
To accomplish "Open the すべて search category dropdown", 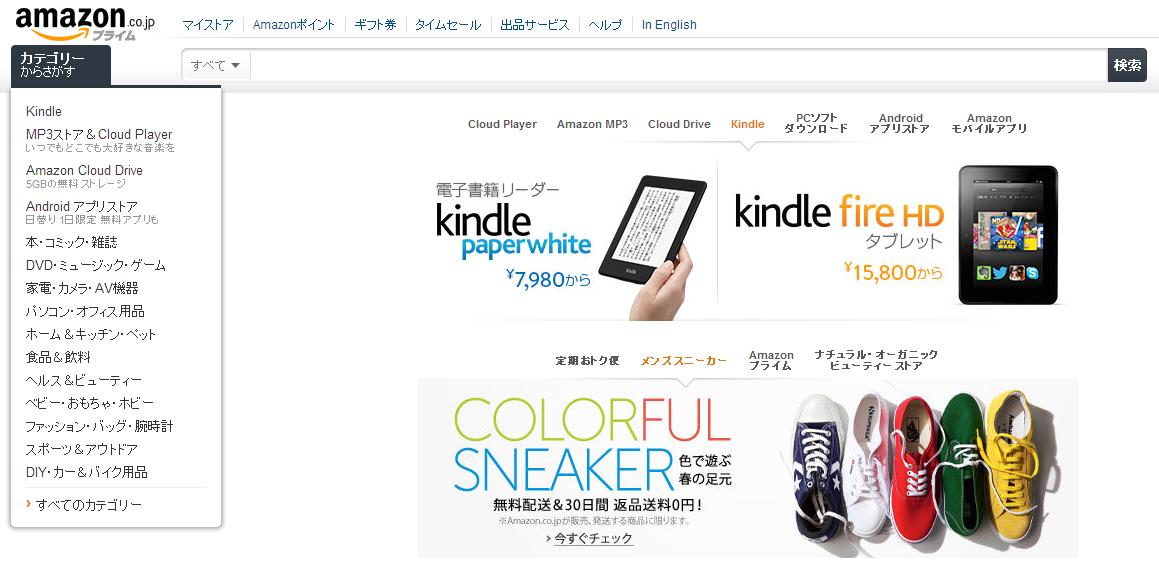I will tap(216, 65).
